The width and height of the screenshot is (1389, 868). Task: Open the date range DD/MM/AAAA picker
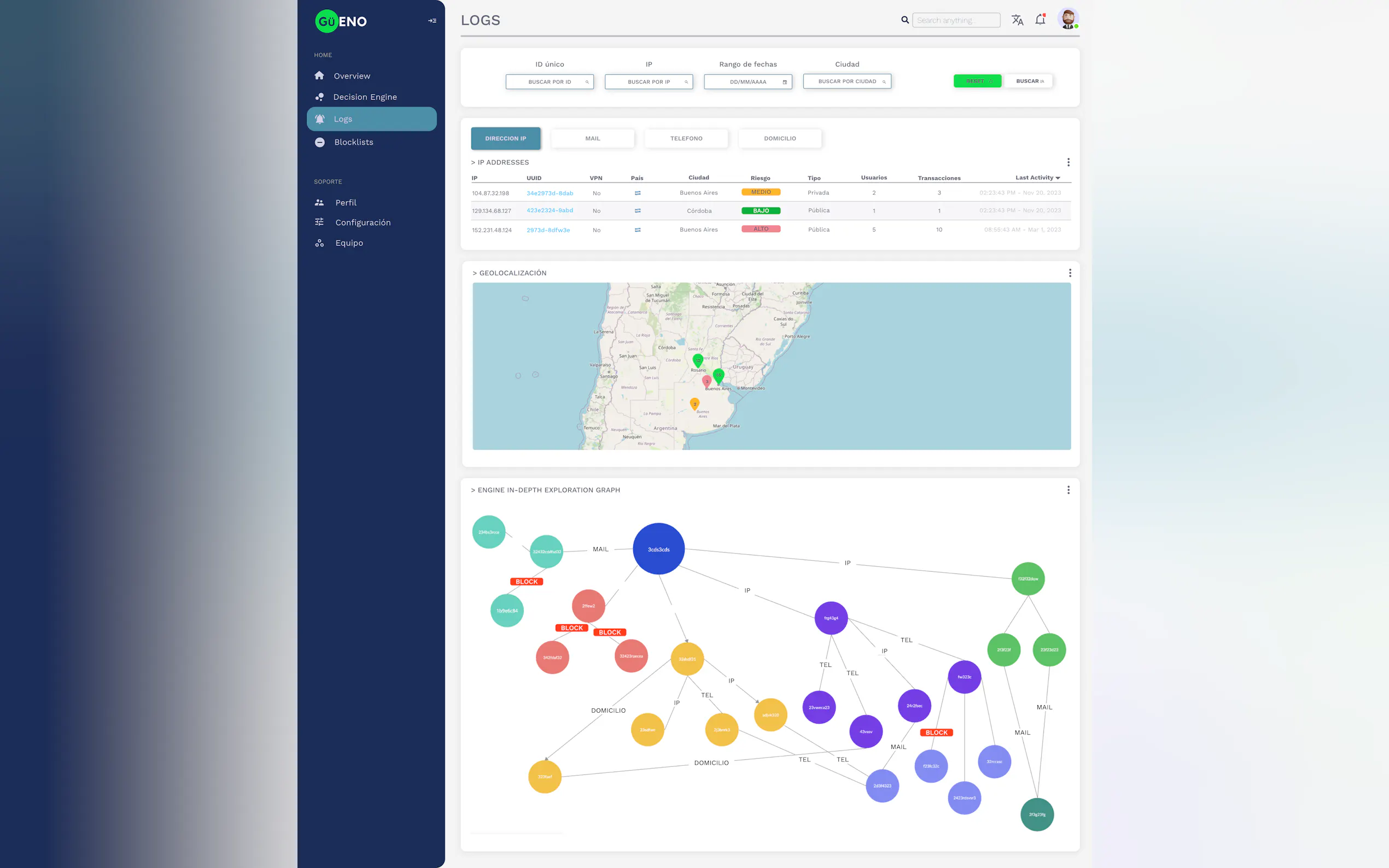click(x=748, y=82)
